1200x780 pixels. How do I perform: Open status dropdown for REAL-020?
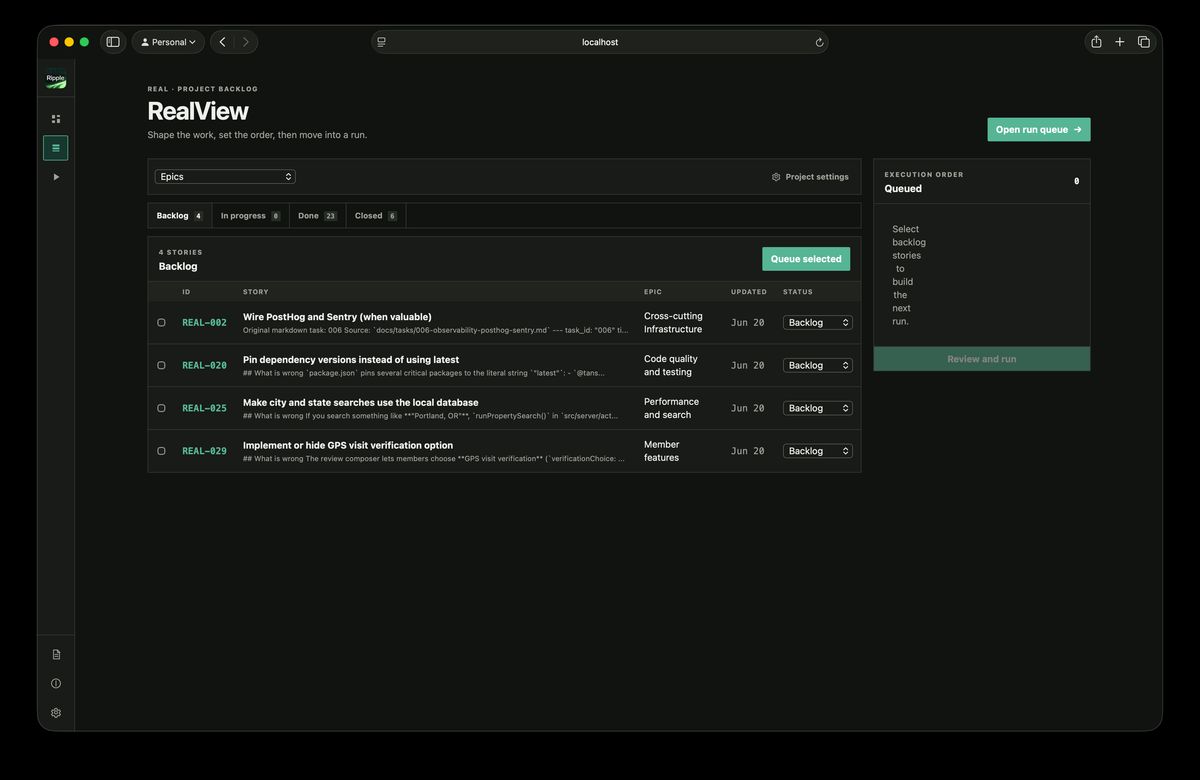tap(818, 365)
